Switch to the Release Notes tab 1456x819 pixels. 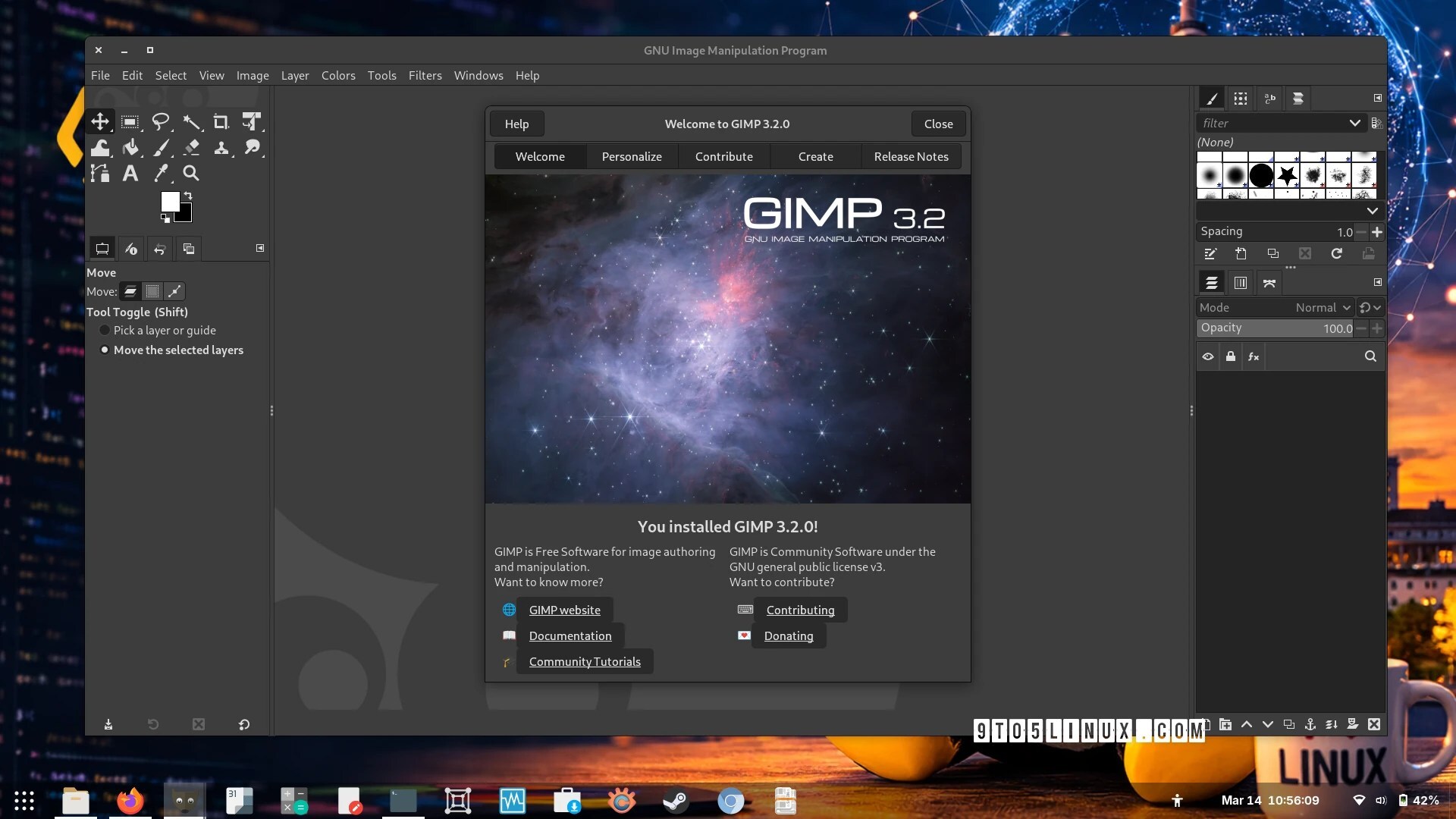pos(911,156)
